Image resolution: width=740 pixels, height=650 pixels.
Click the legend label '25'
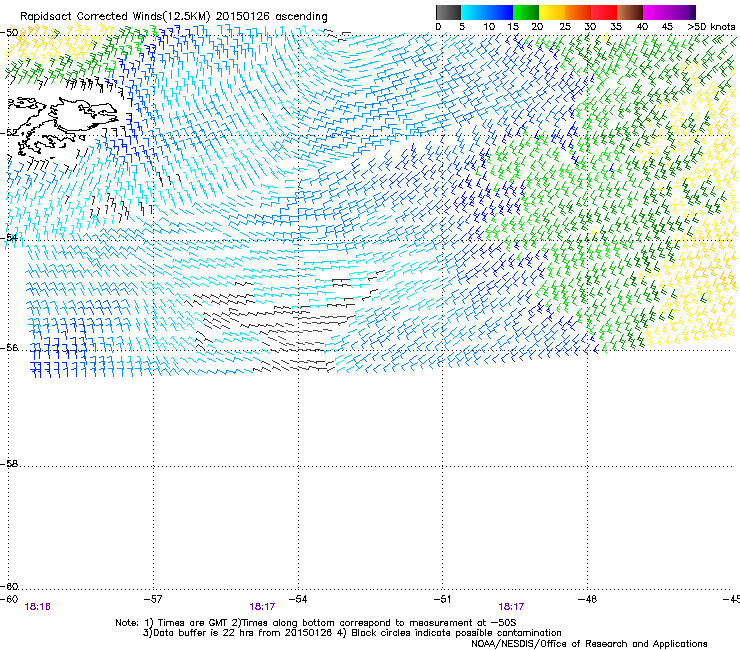coord(565,26)
